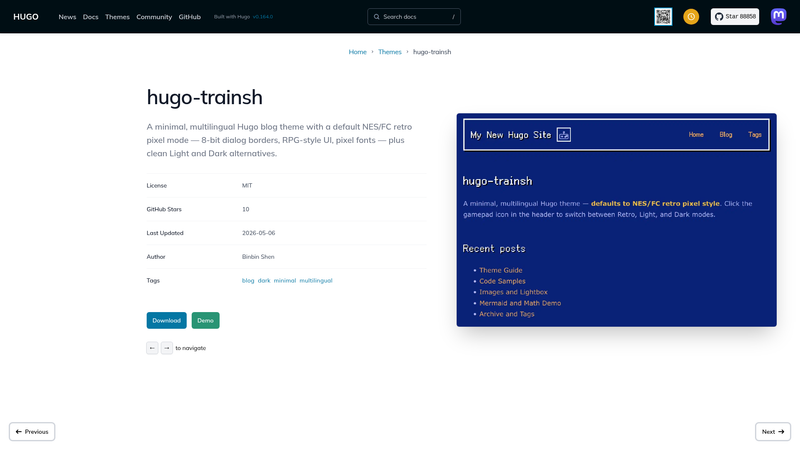Viewport: 800px width, 450px height.
Task: Click 'to navigate' hint text
Action: click(191, 348)
